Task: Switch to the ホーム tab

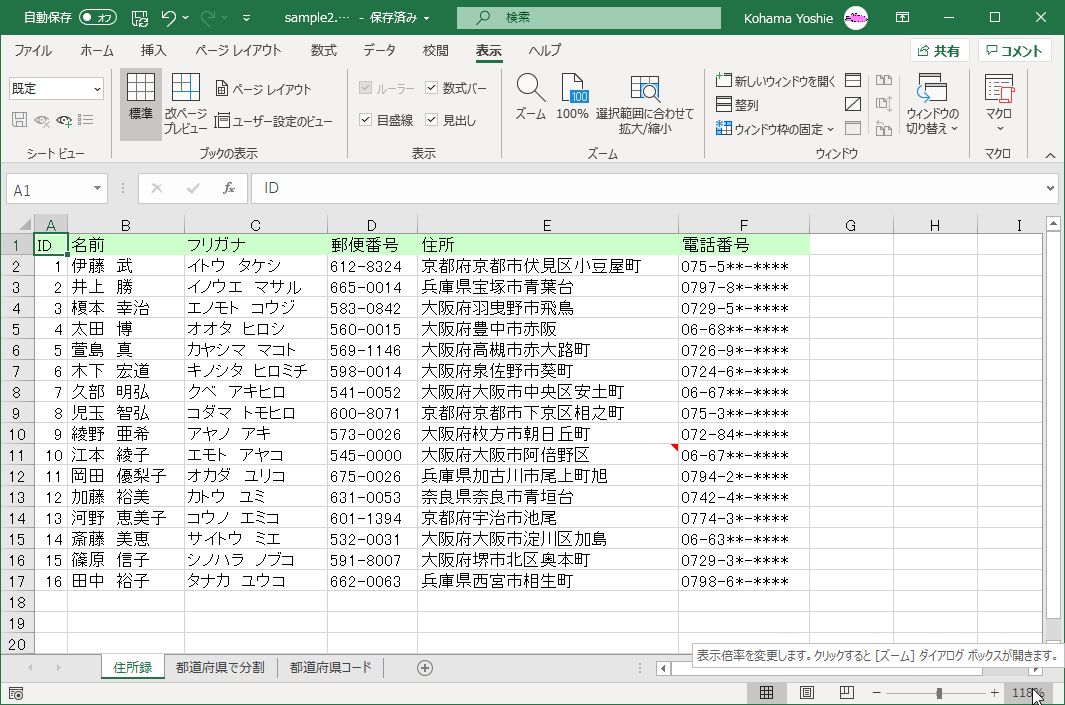Action: click(x=96, y=50)
